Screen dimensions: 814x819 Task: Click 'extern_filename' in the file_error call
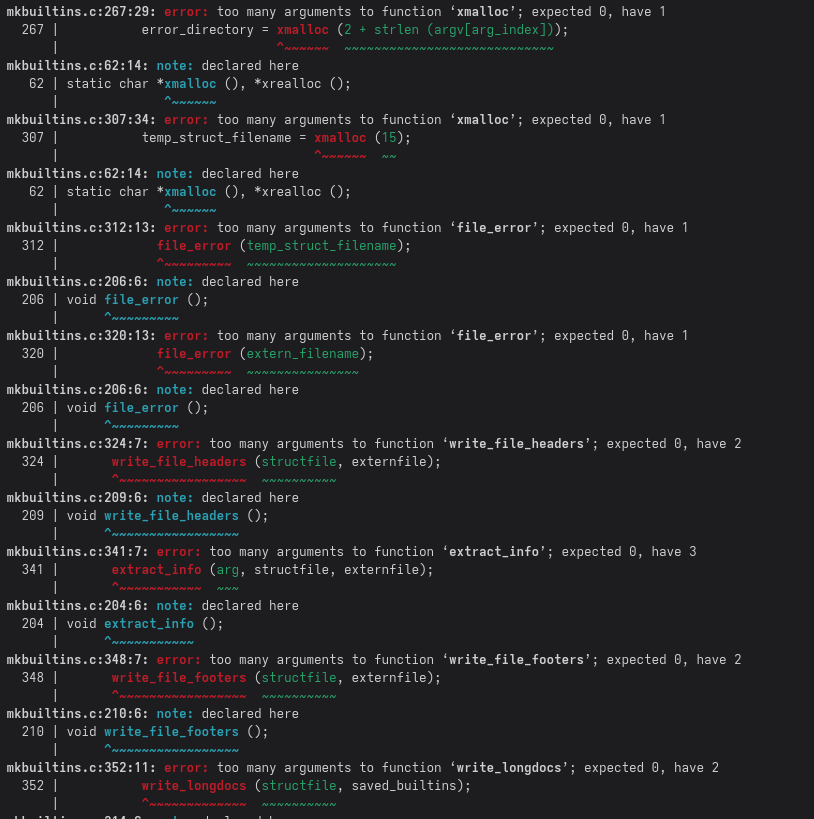coord(303,354)
